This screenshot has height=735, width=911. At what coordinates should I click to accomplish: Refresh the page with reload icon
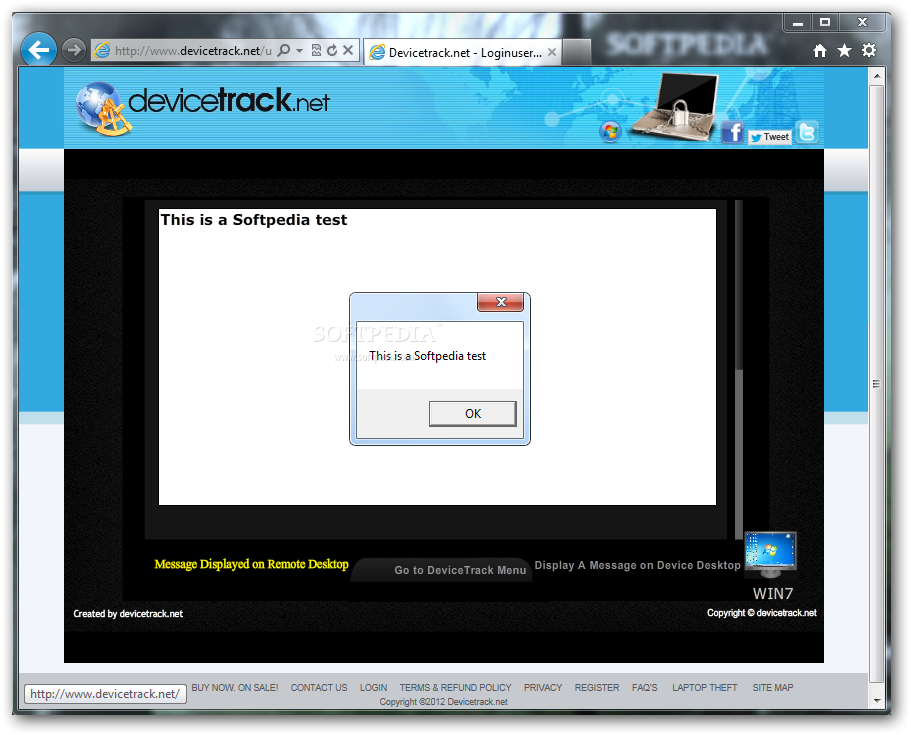coord(332,50)
